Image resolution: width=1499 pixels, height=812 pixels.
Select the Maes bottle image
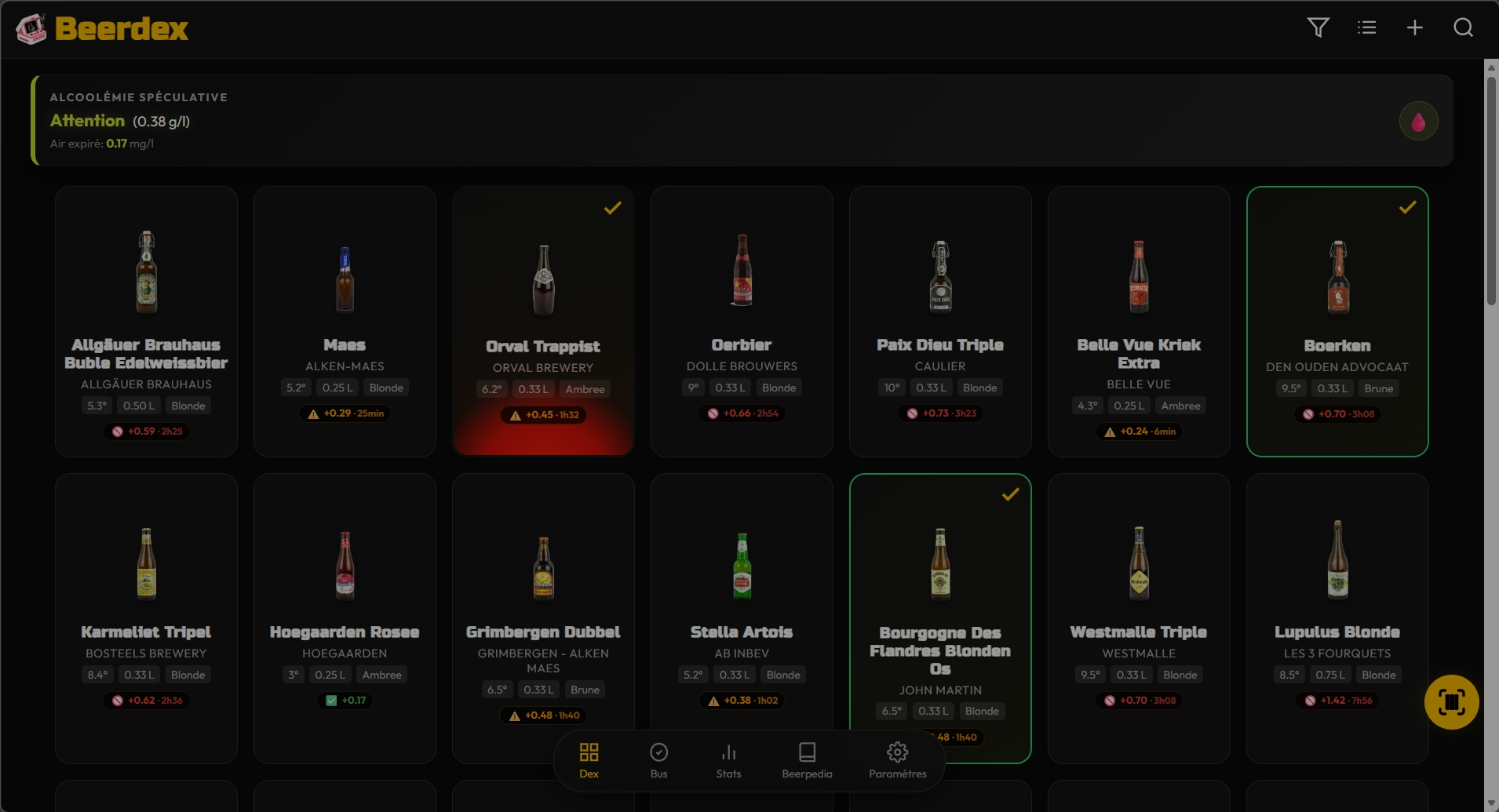pos(345,279)
